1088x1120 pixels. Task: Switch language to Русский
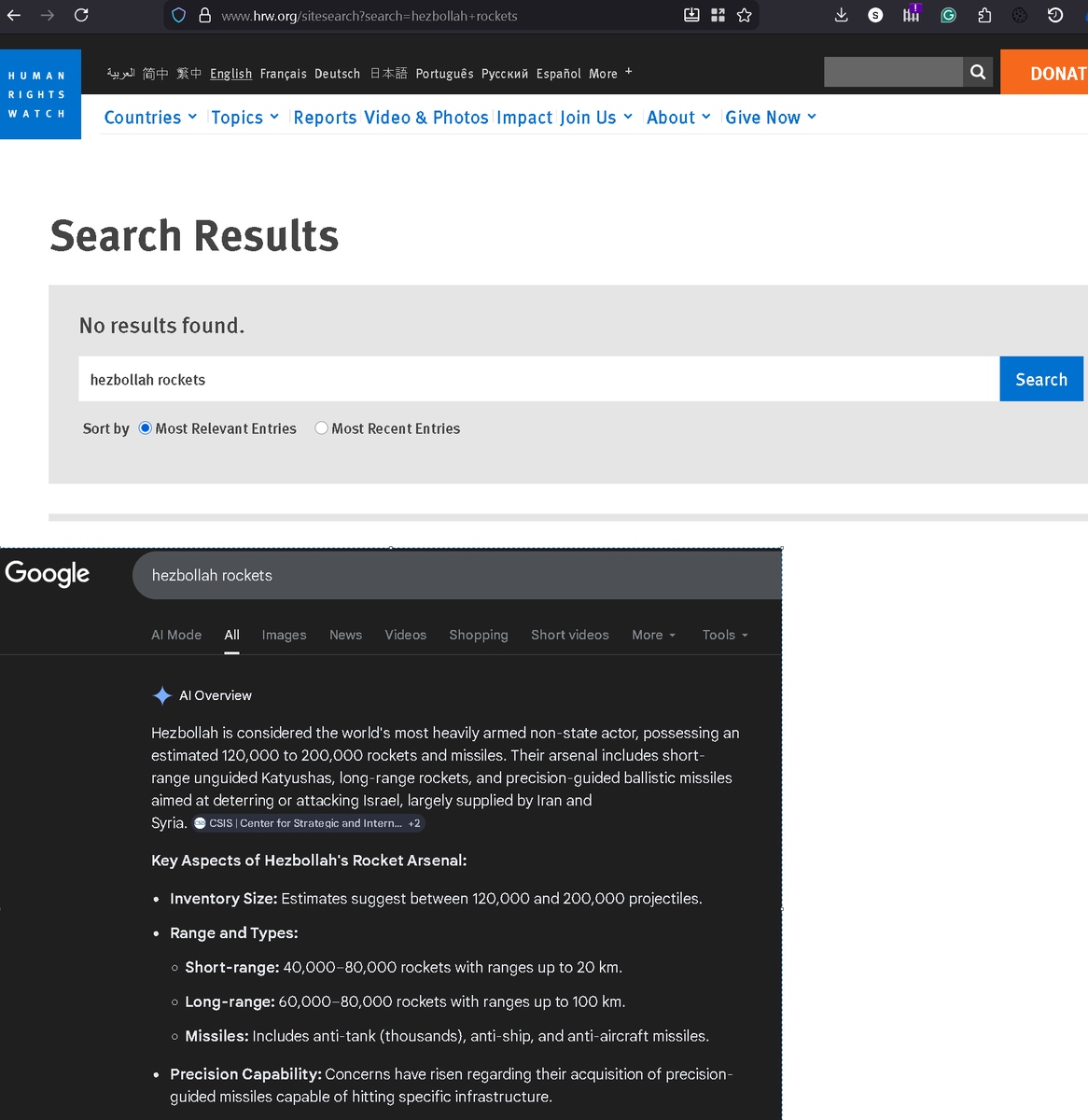(x=505, y=74)
